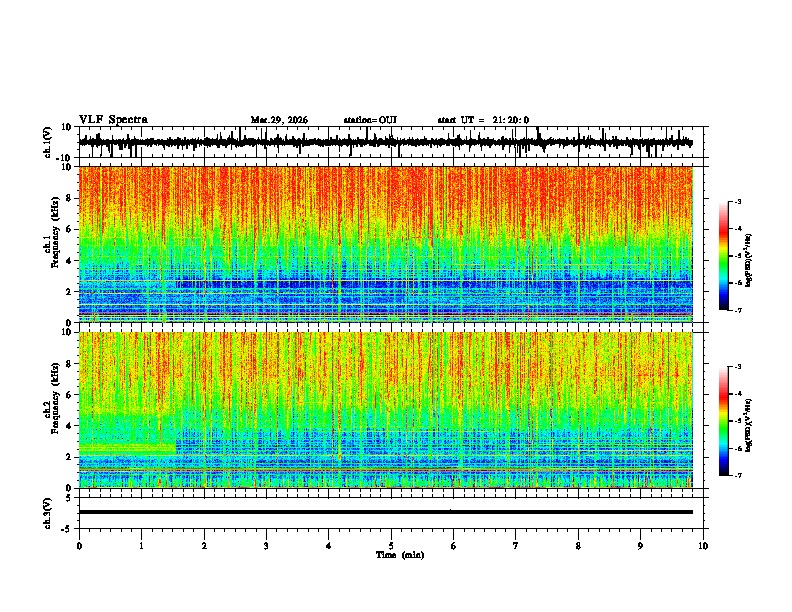Image resolution: width=792 pixels, height=612 pixels.
Task: Click the time axis tick label 5
Action: (x=391, y=546)
